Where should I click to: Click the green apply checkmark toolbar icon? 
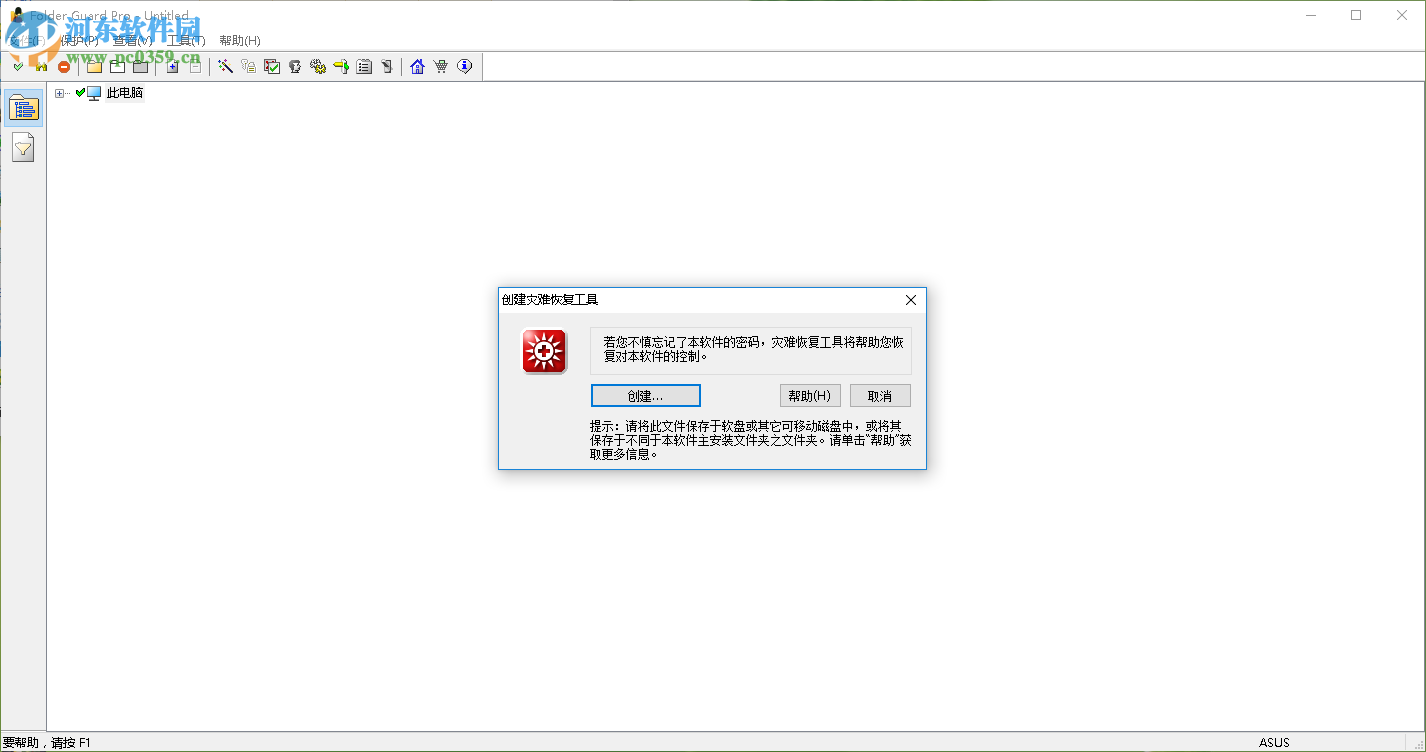coord(16,66)
